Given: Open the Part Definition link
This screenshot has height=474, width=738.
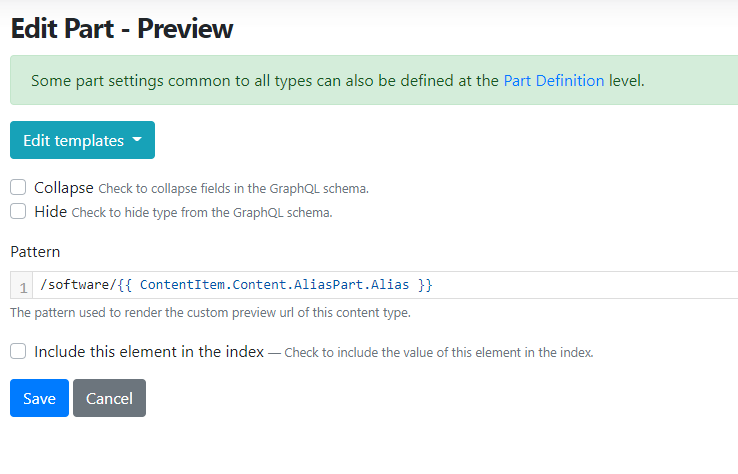Looking at the screenshot, I should tap(554, 80).
